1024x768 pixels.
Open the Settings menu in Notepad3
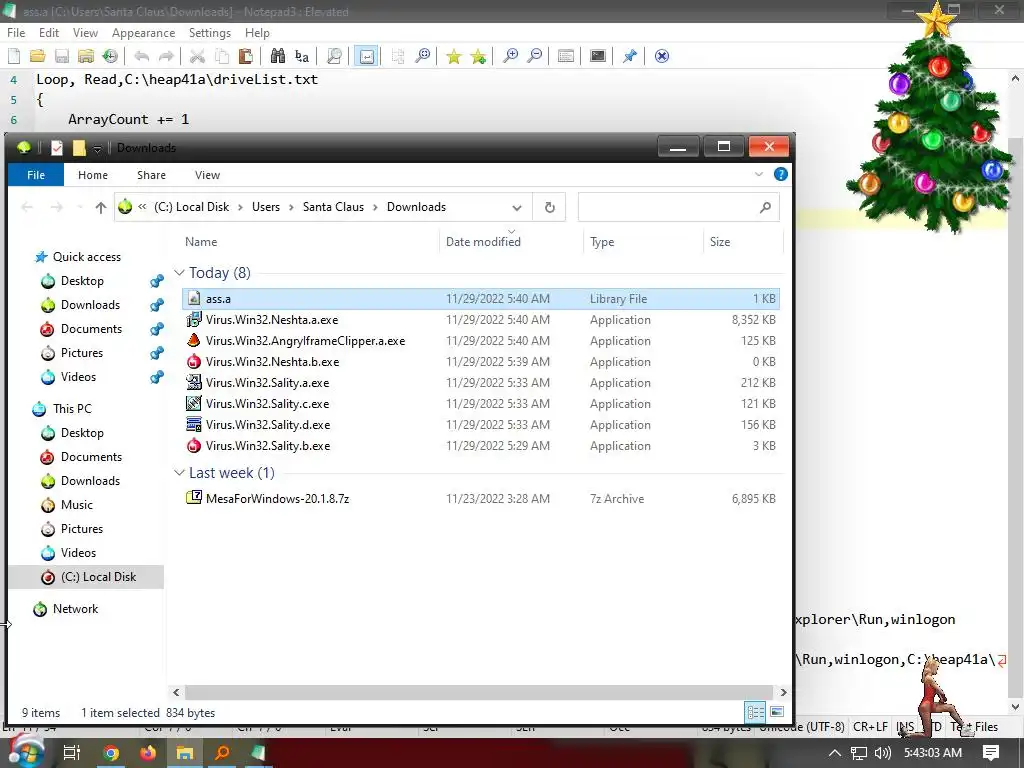tap(210, 33)
